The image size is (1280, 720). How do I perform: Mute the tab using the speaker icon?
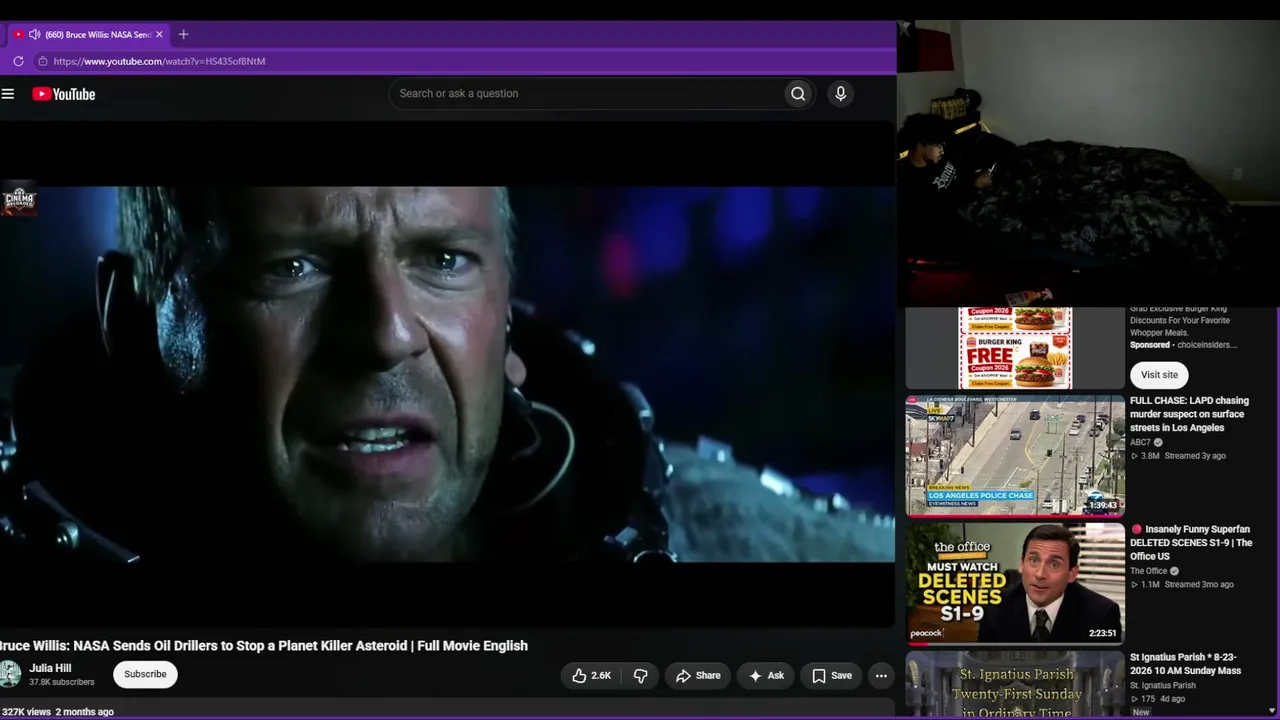(35, 34)
